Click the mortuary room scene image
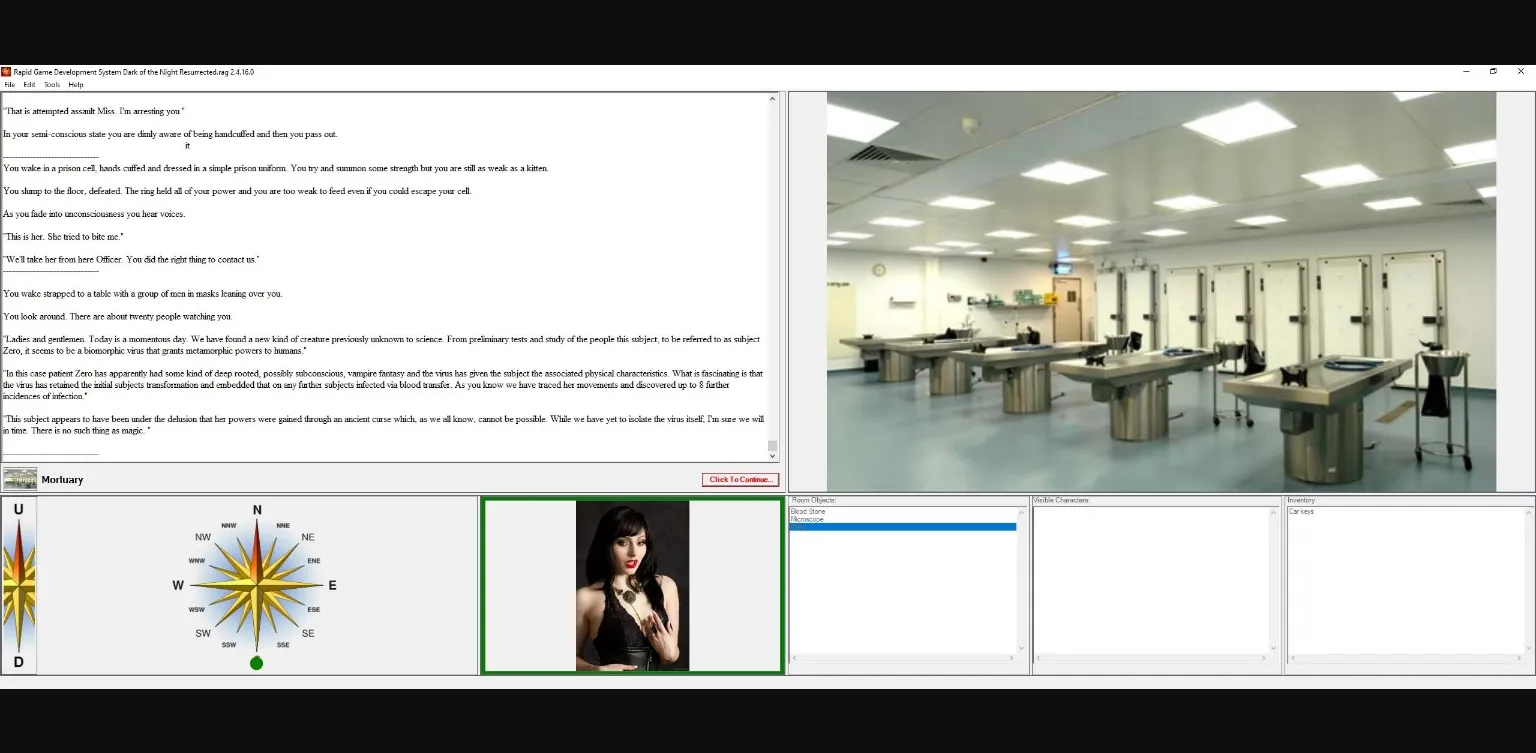This screenshot has width=1536, height=753. coord(1161,291)
